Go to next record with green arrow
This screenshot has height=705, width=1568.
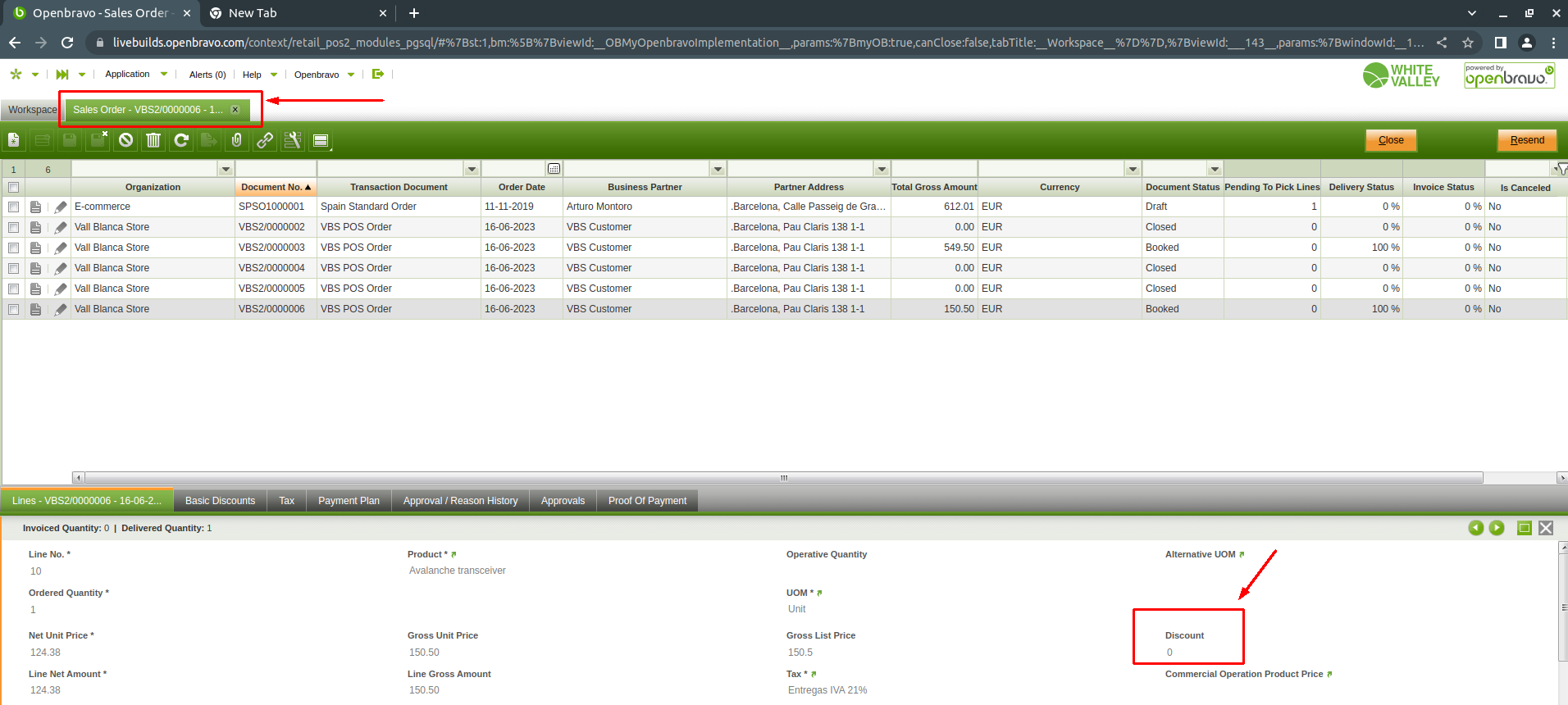[1497, 528]
